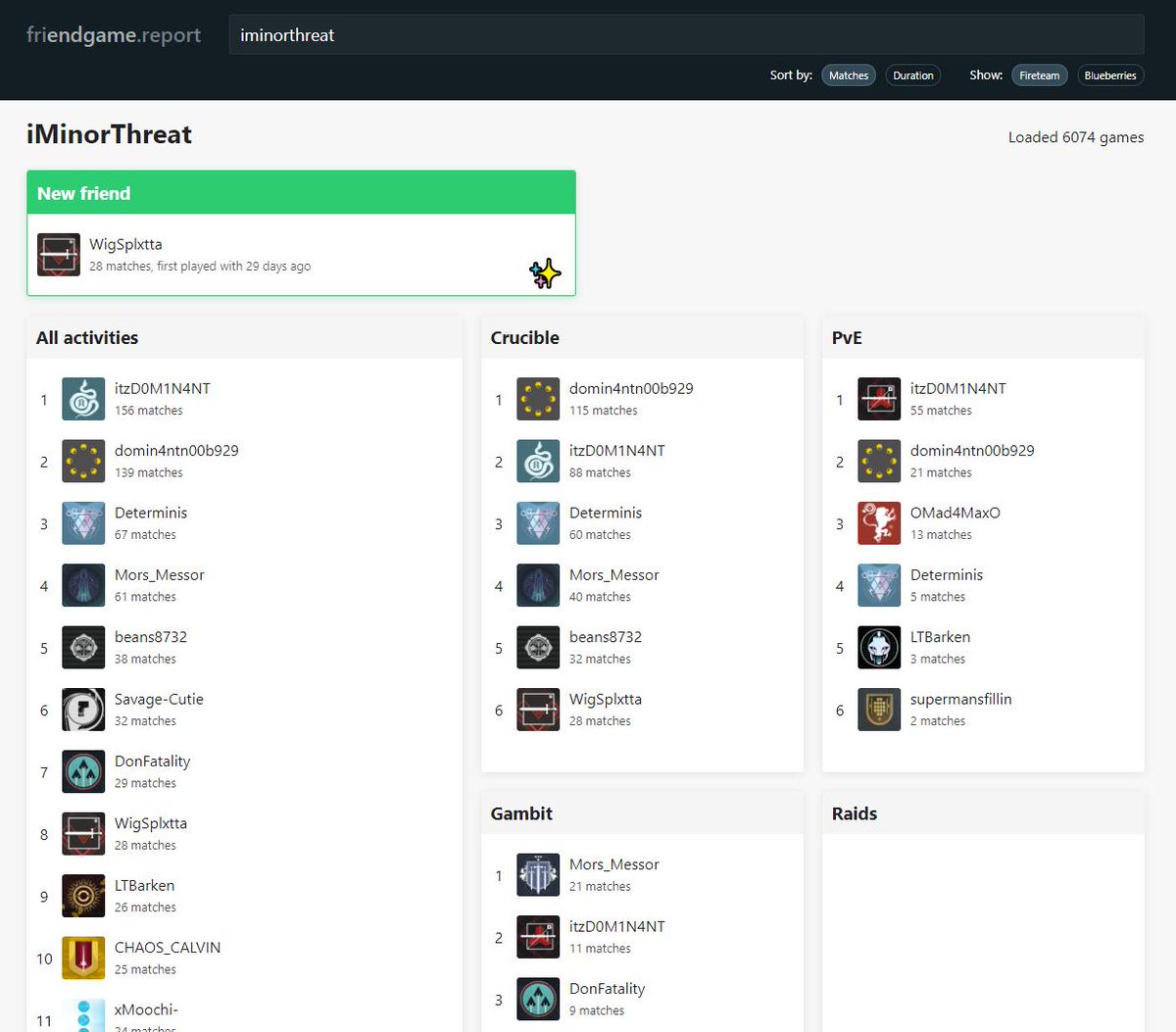This screenshot has width=1176, height=1032.
Task: Click itzD0M1N4NT's snake emblem in All activities
Action: (83, 399)
